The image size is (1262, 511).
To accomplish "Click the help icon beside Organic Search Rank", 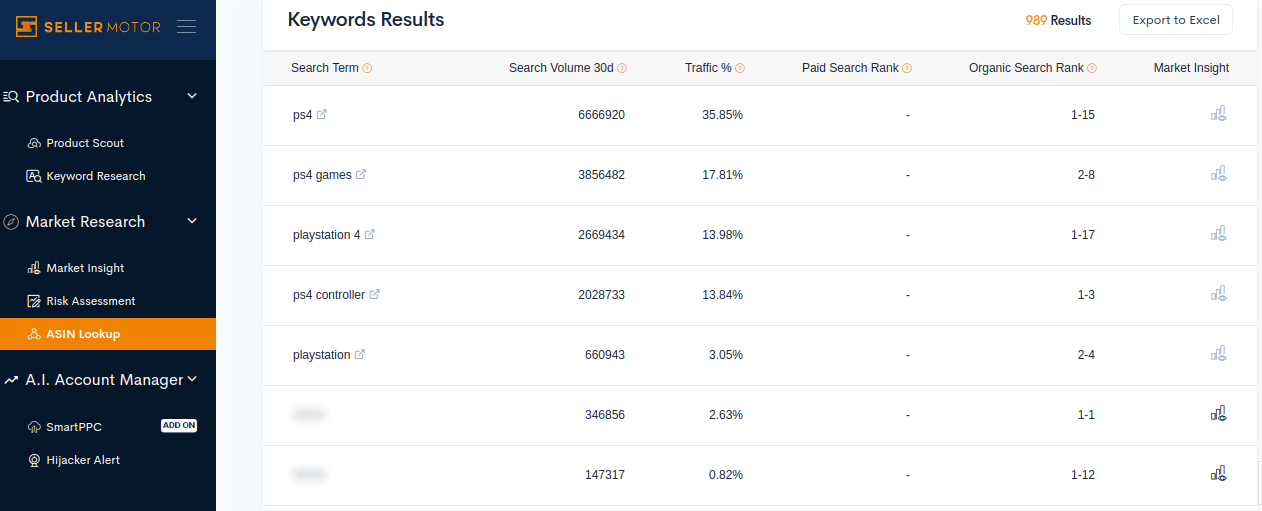I will click(x=1092, y=68).
